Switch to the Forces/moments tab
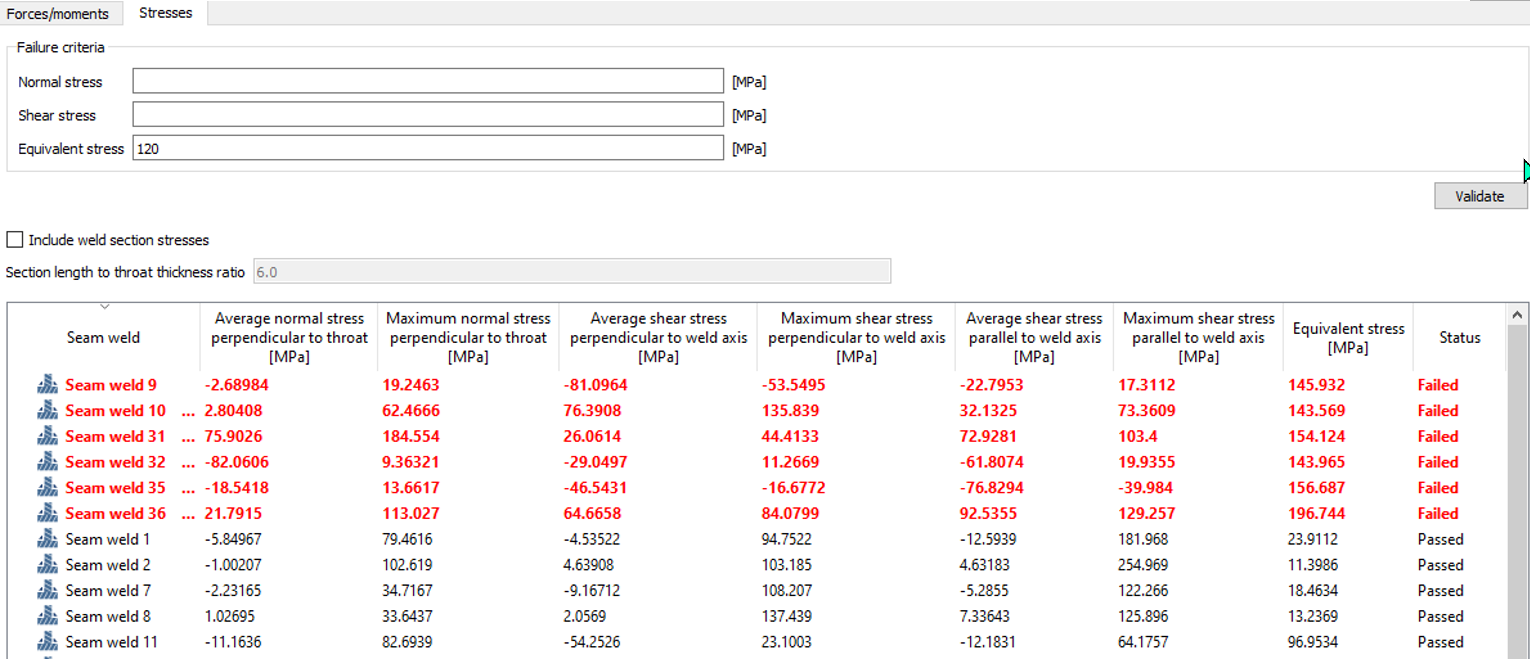 58,14
